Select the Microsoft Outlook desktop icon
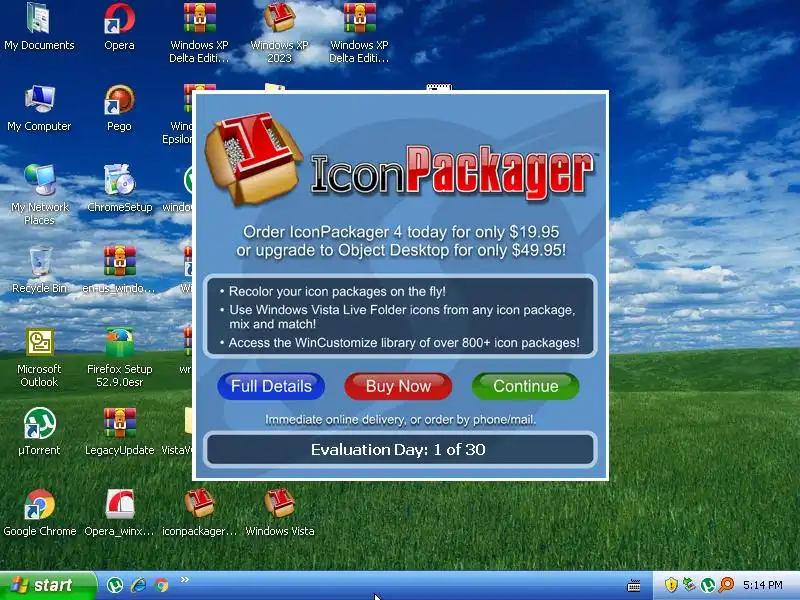Screen dimensions: 800x600 click(x=39, y=357)
